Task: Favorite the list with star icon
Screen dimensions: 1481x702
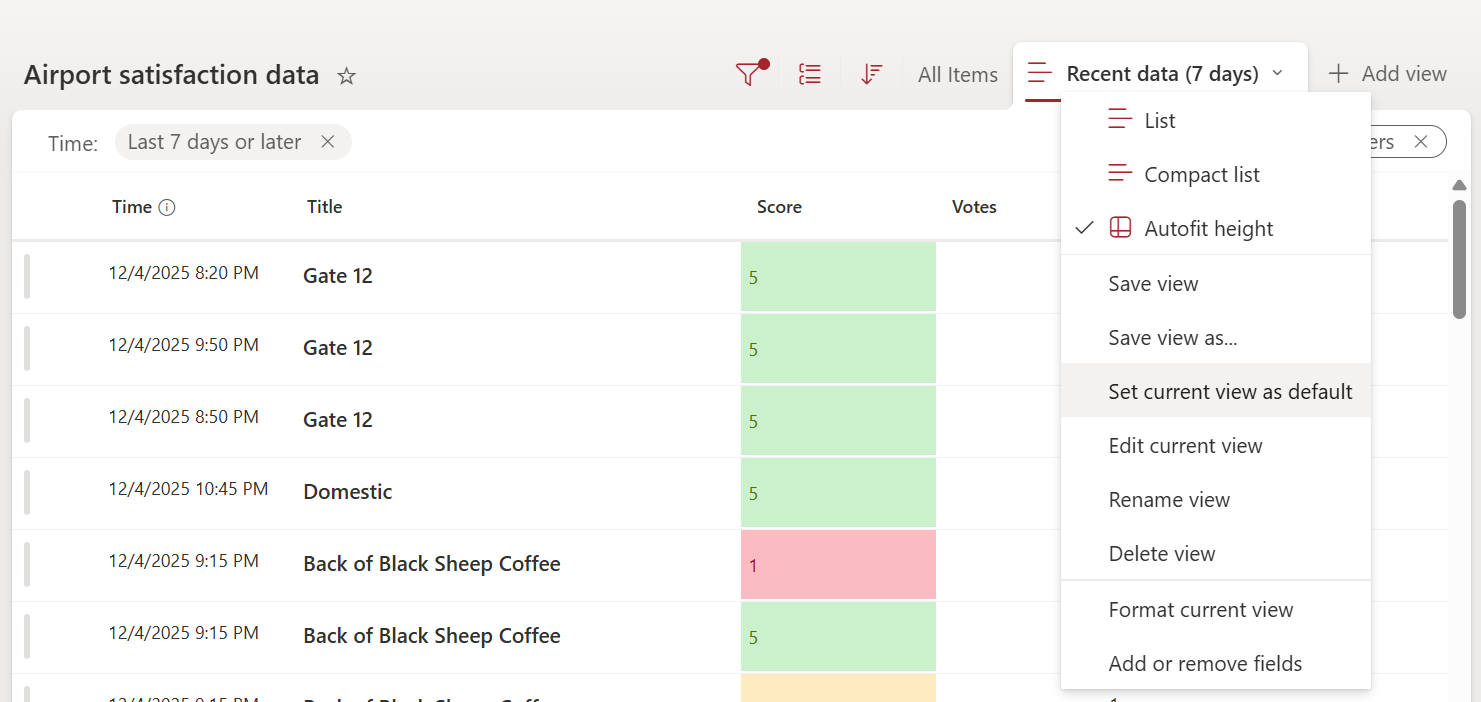Action: pyautogui.click(x=346, y=76)
